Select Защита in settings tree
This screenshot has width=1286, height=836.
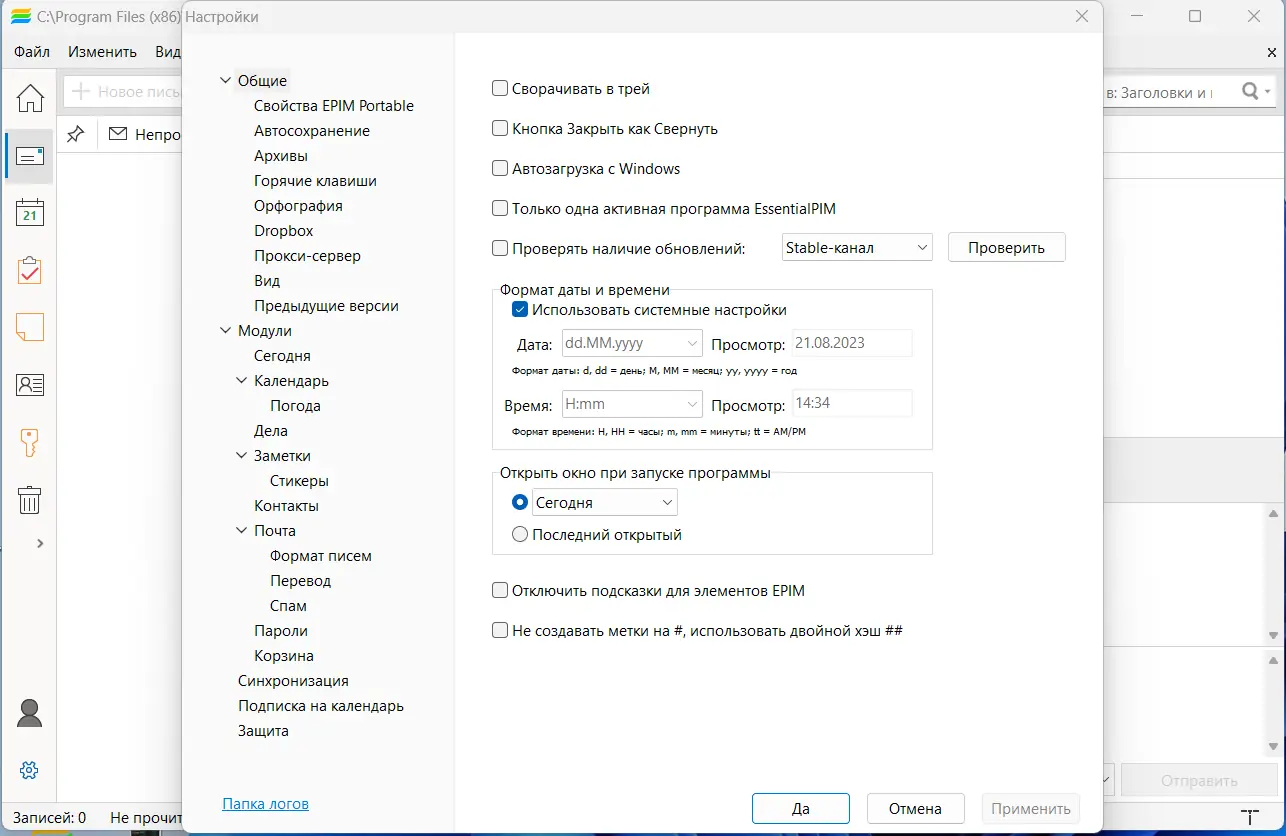(263, 731)
